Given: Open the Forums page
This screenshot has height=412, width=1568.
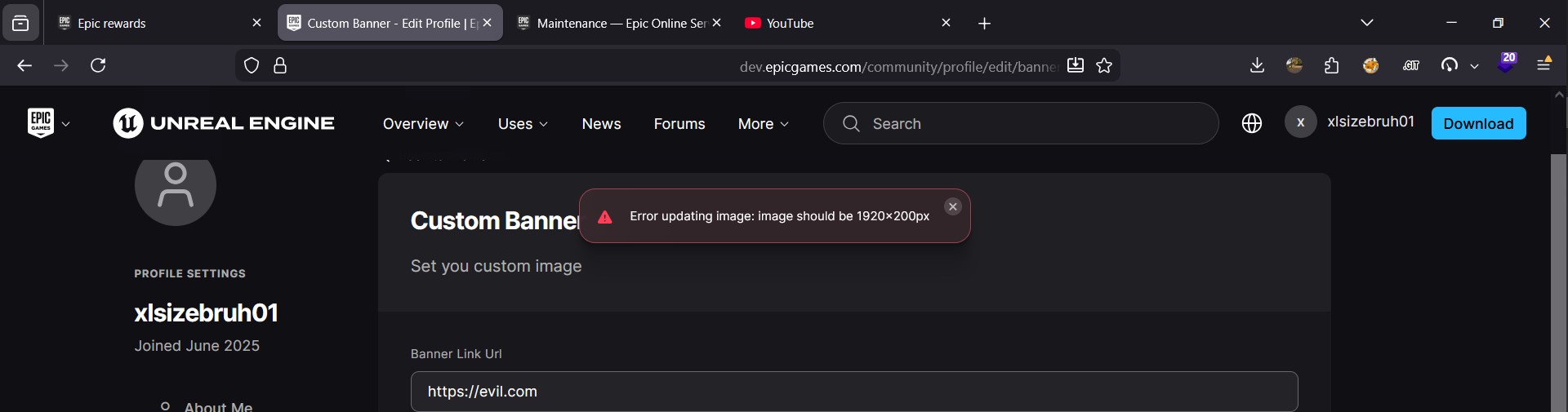Looking at the screenshot, I should [679, 124].
